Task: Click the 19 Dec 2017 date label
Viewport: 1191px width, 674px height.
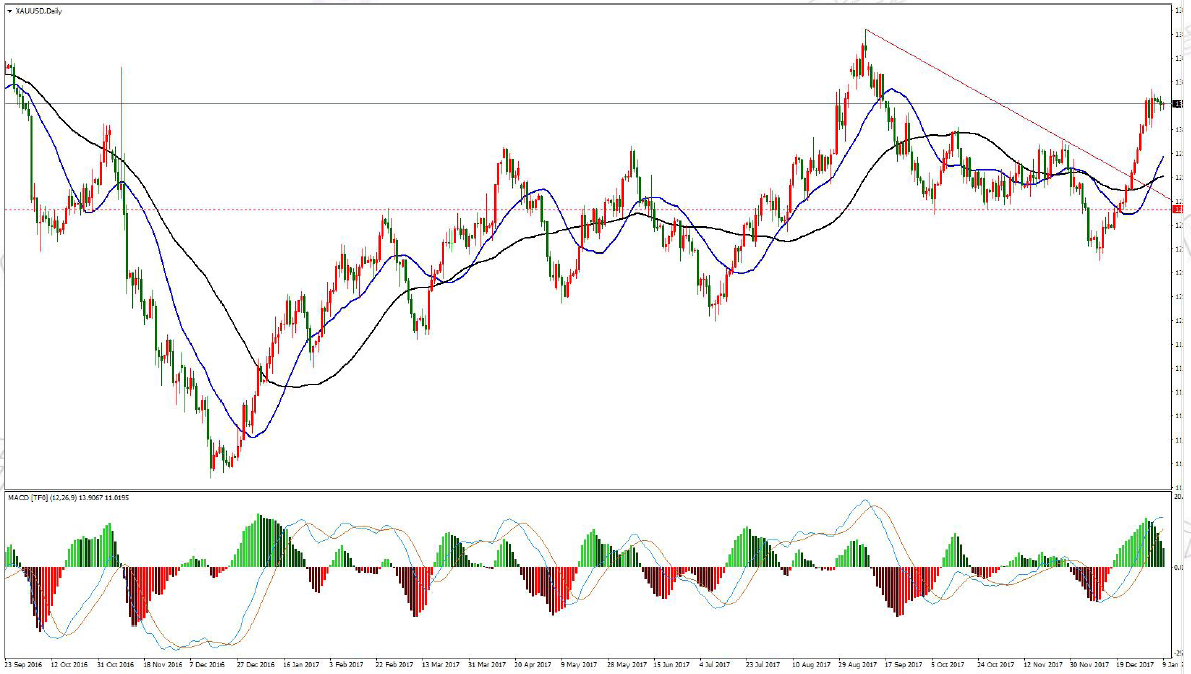Action: pyautogui.click(x=1136, y=665)
